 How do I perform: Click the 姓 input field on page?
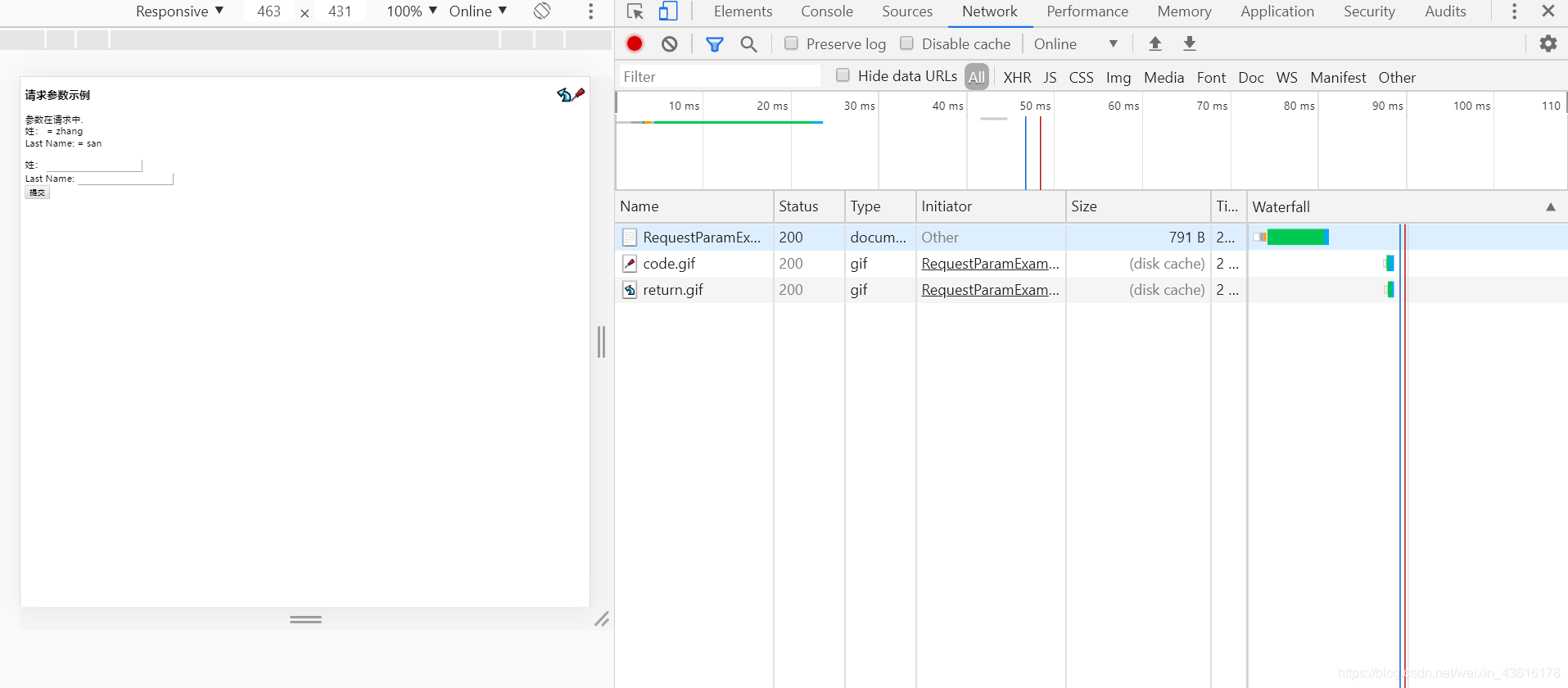(x=93, y=165)
